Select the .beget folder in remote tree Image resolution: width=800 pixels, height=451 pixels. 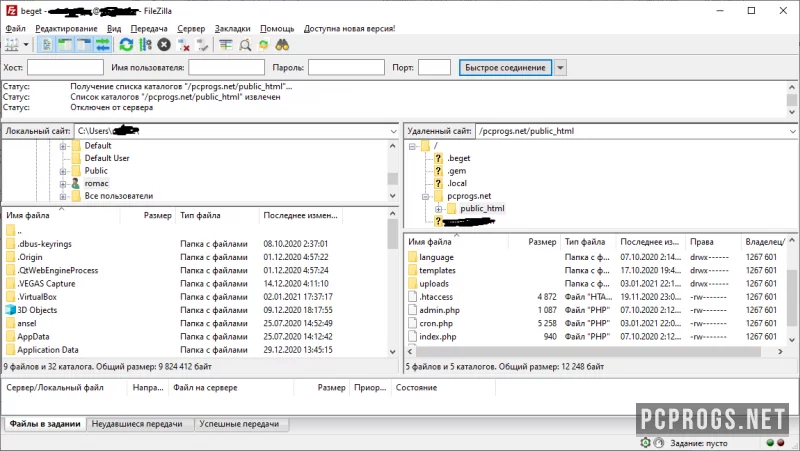coord(459,158)
